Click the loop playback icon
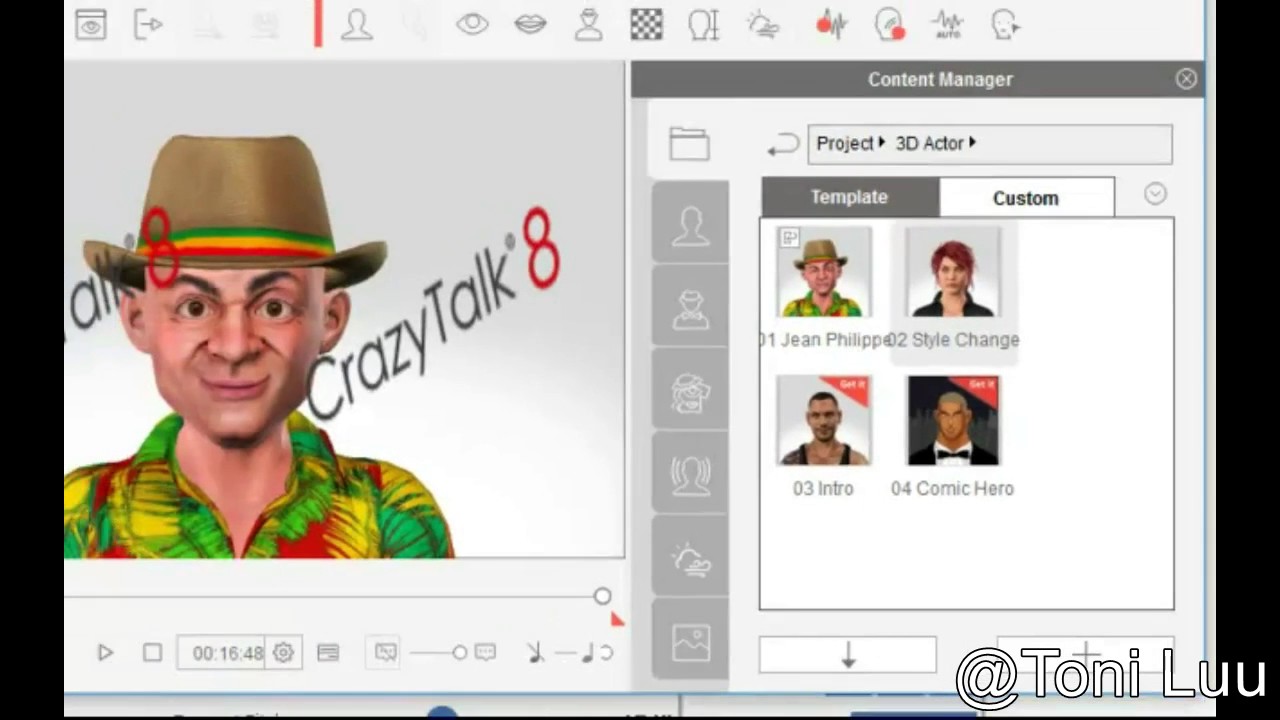Screen dimensions: 1280x720 pos(606,653)
